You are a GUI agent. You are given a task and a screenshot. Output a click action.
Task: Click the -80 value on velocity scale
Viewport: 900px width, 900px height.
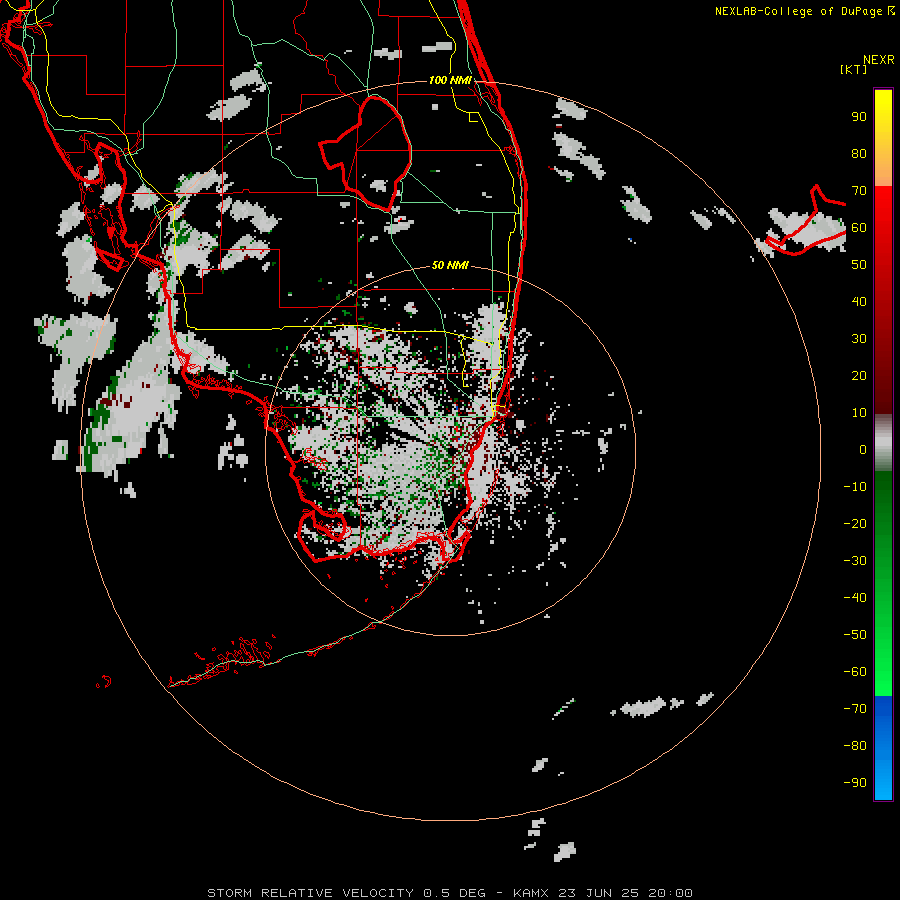point(855,746)
